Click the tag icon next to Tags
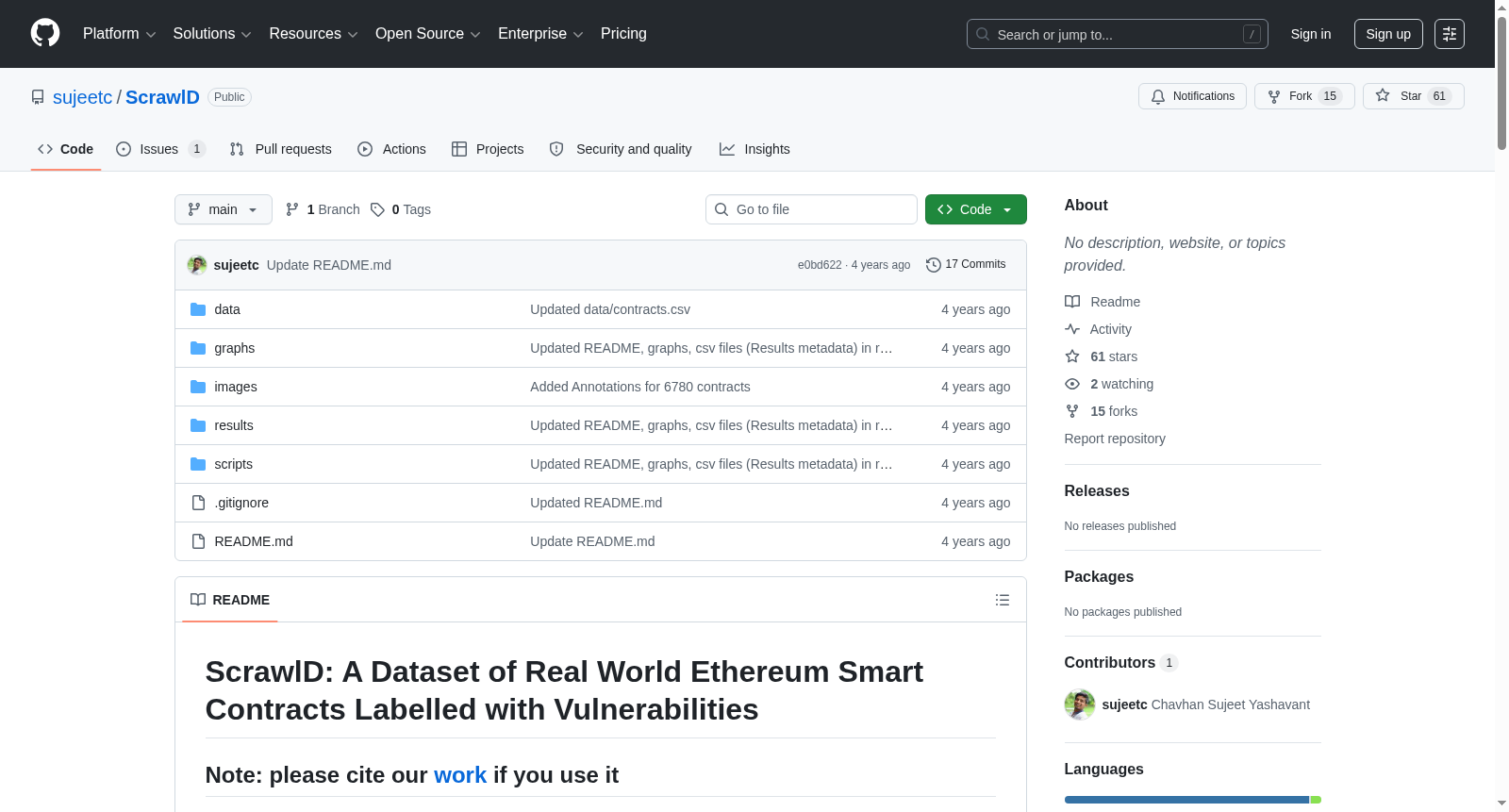This screenshot has width=1509, height=812. (x=377, y=209)
